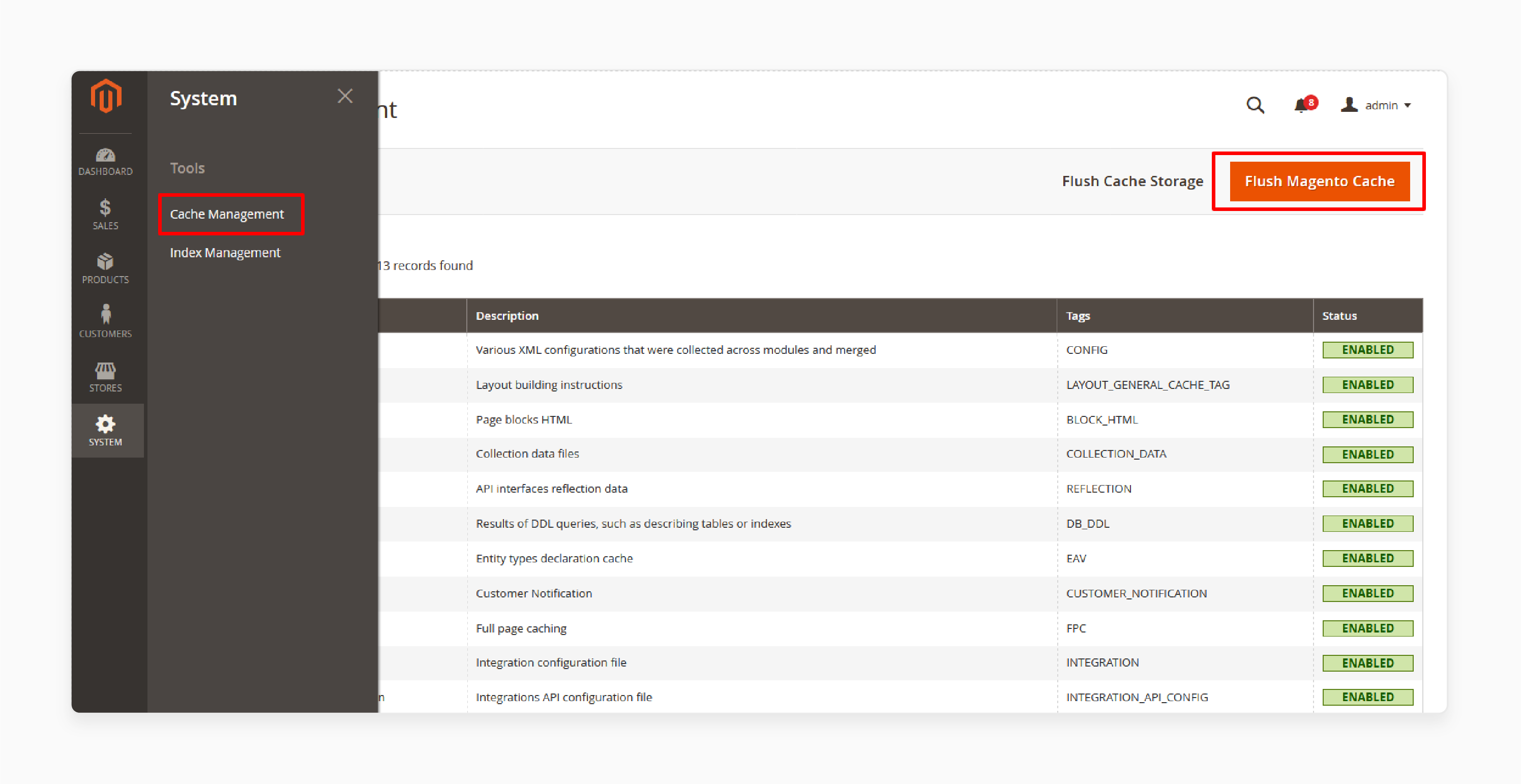Click ENABLED status for EAV row
1521x784 pixels.
1367,558
